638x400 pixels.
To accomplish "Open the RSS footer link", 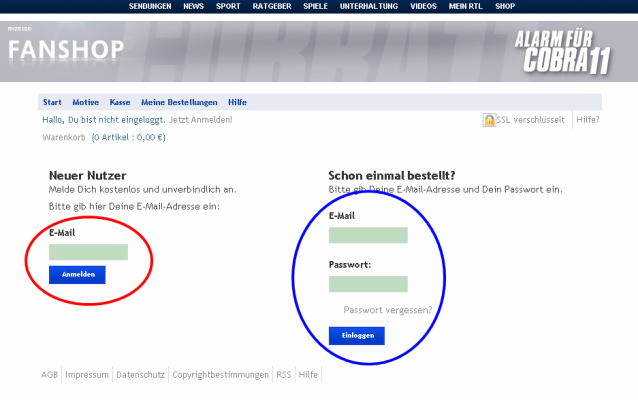I will 284,374.
